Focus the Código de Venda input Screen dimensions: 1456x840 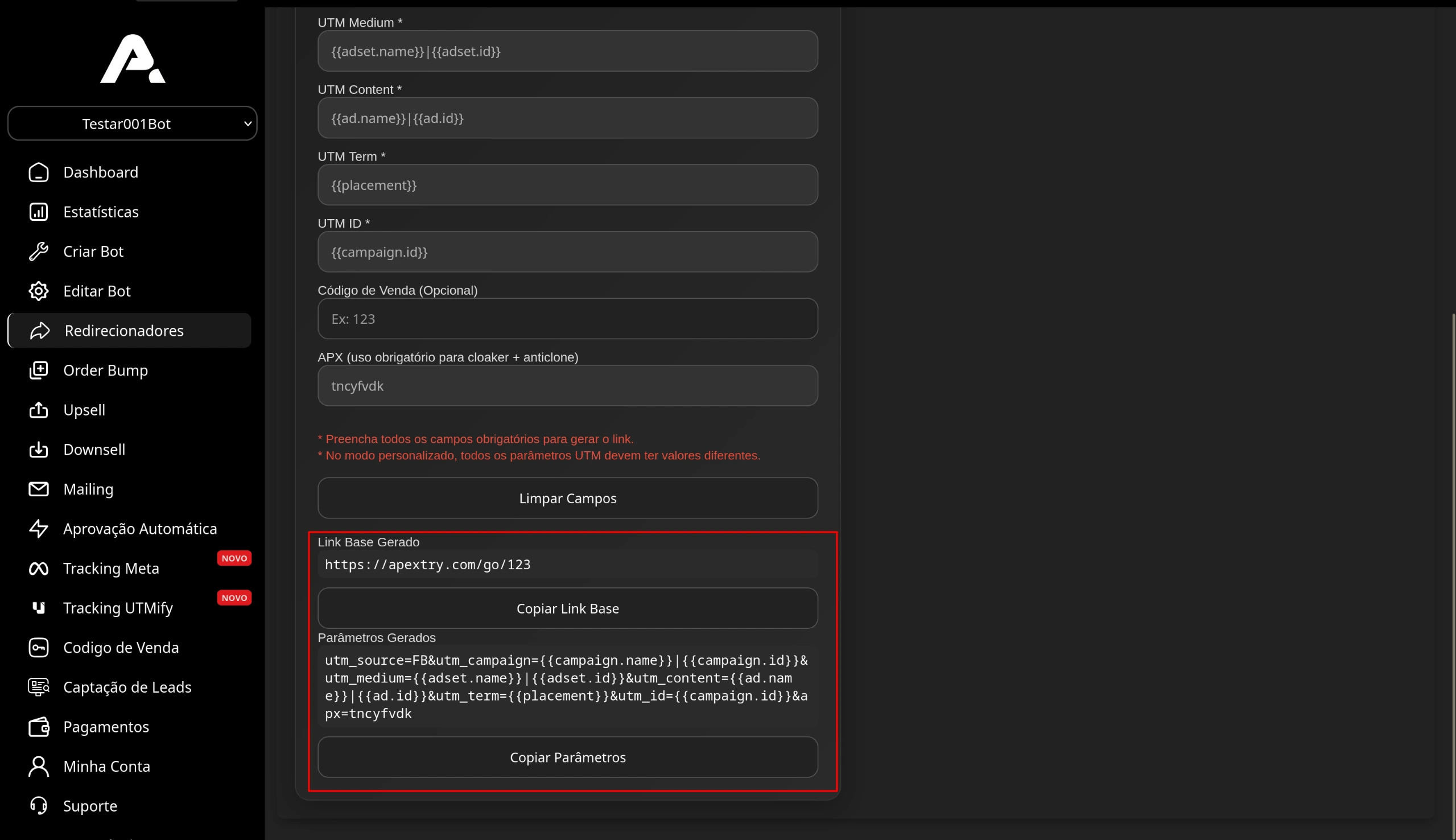click(x=567, y=319)
